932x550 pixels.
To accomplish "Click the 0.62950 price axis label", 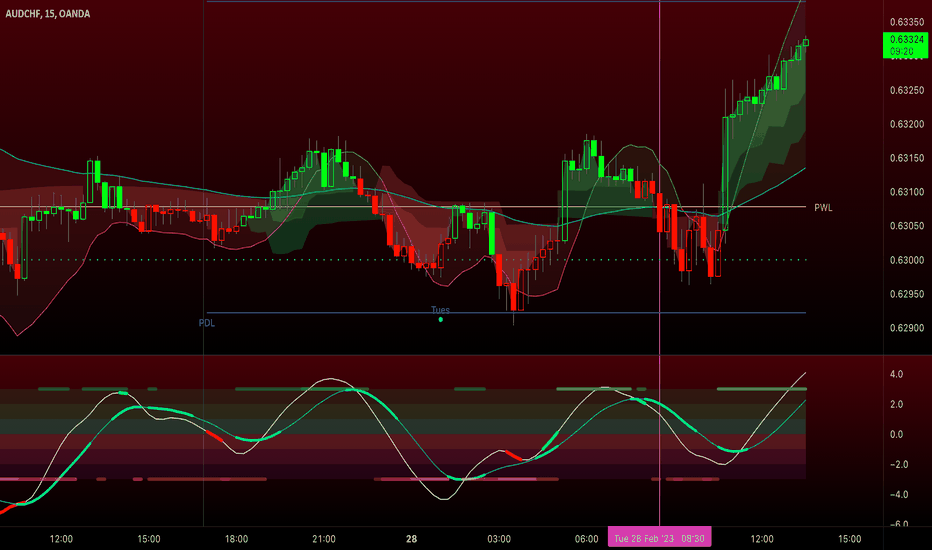I will point(907,294).
